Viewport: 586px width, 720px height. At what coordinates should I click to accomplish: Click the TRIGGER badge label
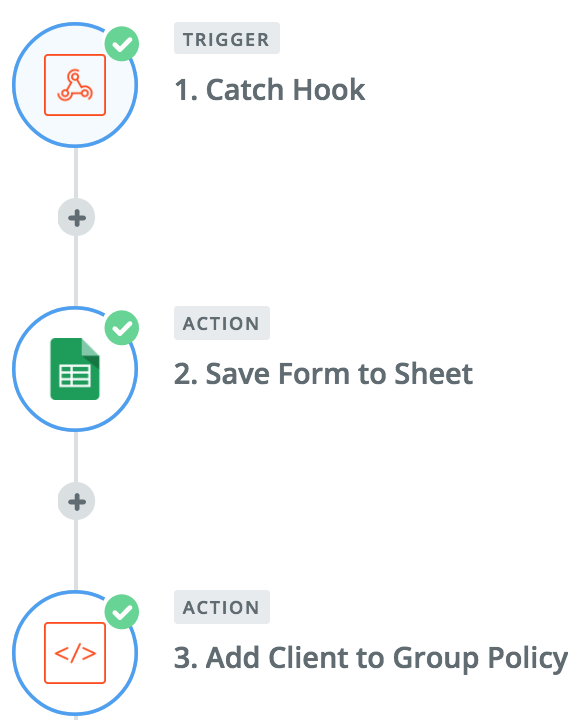[227, 39]
